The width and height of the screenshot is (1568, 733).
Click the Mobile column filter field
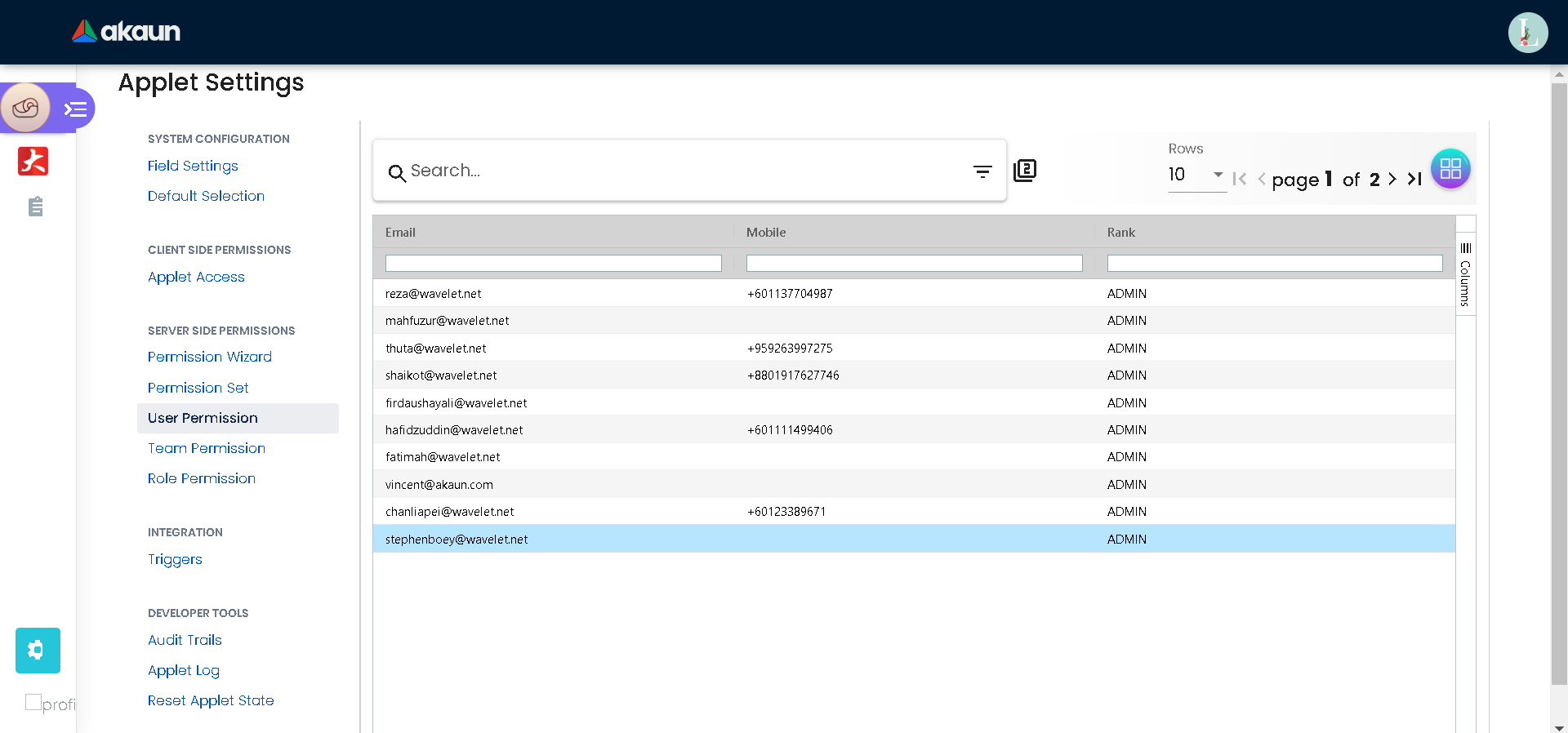point(914,264)
